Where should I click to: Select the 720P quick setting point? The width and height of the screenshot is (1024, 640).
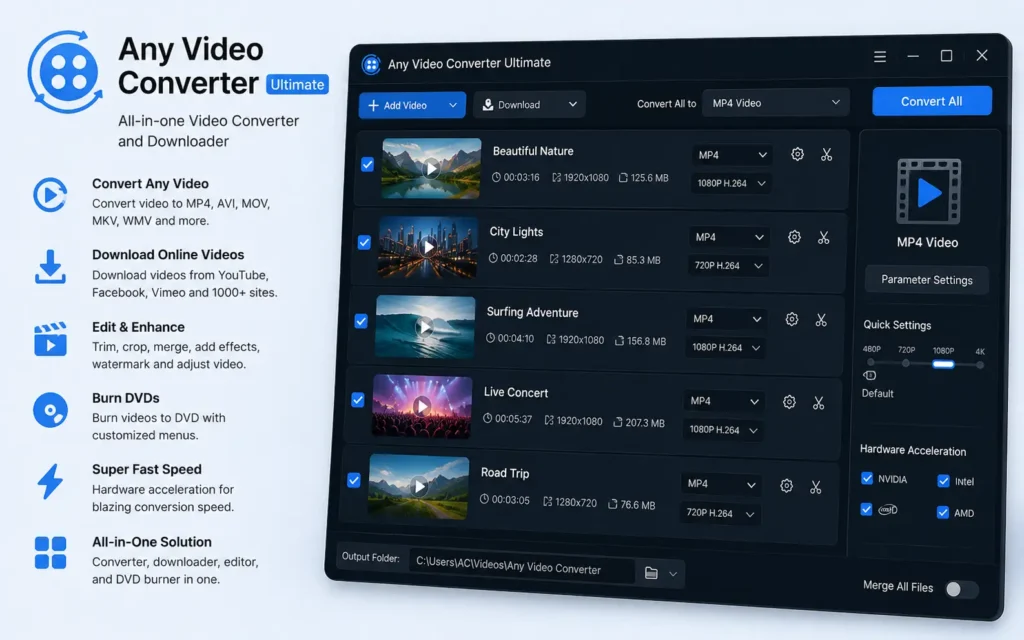(906, 363)
